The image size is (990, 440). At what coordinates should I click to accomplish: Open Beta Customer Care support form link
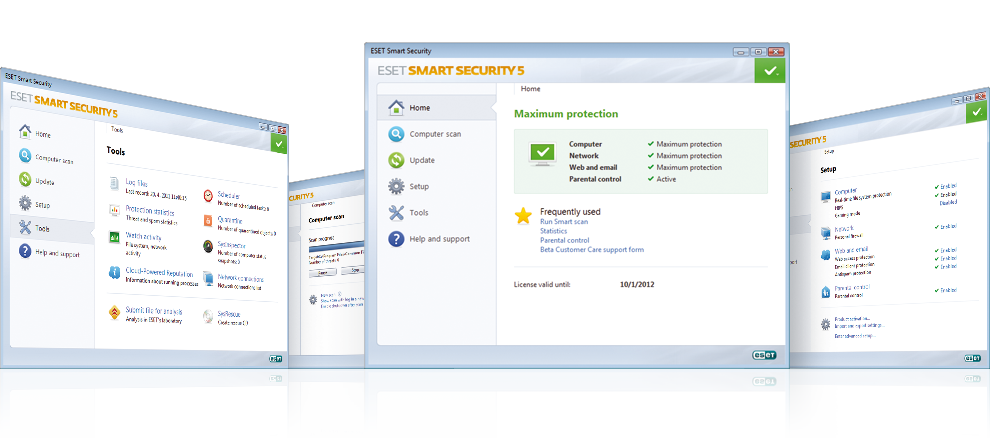[592, 250]
